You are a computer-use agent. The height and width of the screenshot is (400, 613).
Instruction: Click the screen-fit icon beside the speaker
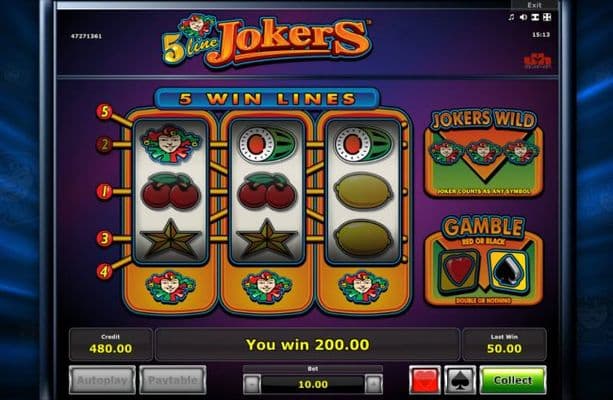[x=535, y=17]
